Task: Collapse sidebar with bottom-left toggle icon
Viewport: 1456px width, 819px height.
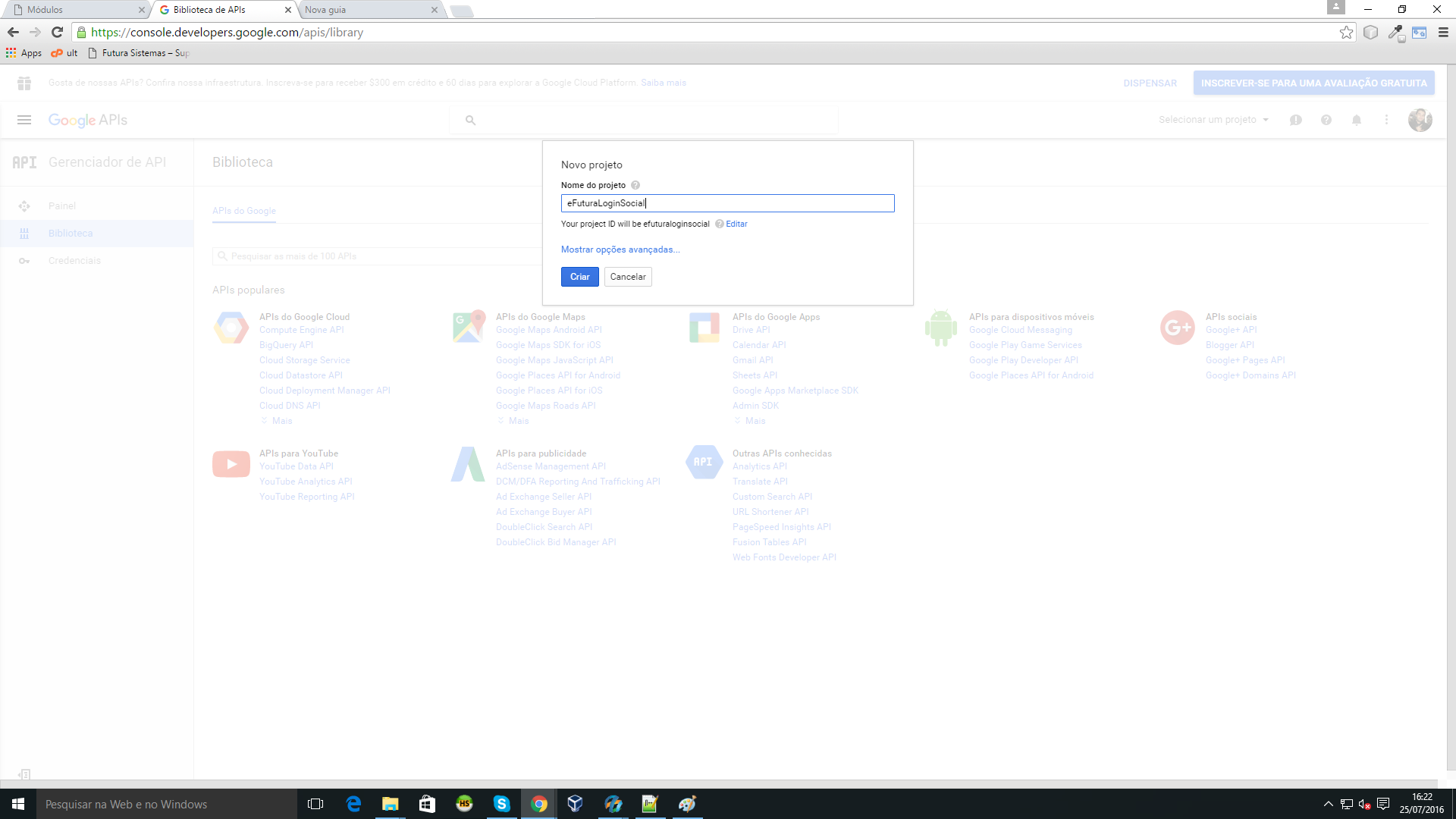Action: [x=24, y=774]
